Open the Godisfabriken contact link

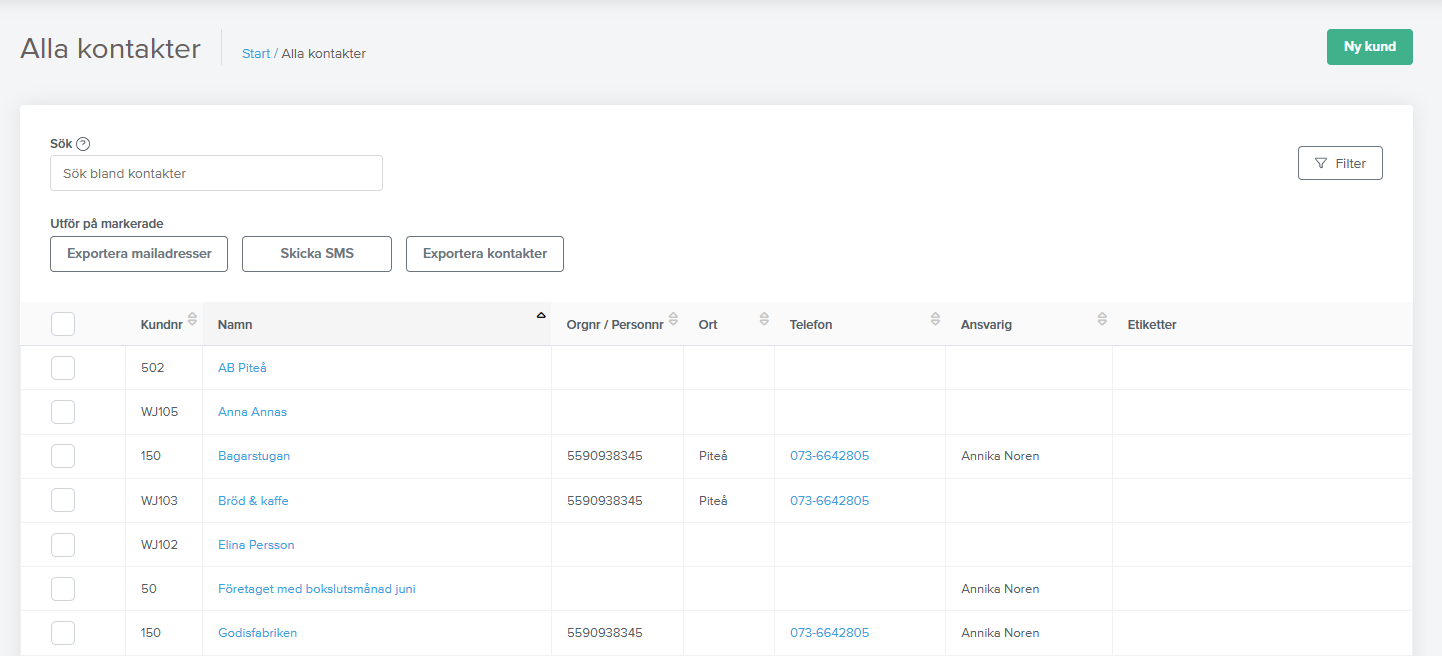click(x=257, y=633)
